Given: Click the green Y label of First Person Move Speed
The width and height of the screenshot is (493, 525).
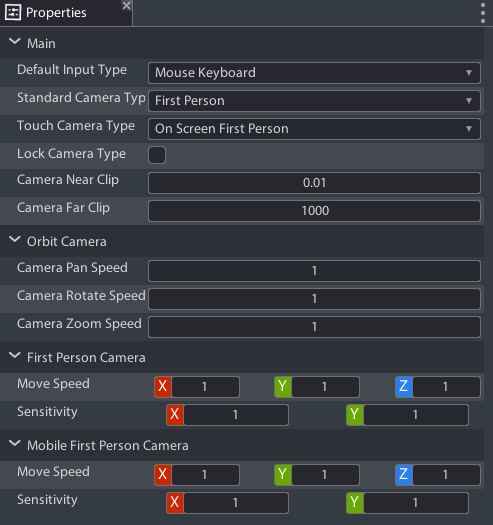Looking at the screenshot, I should pyautogui.click(x=283, y=386).
